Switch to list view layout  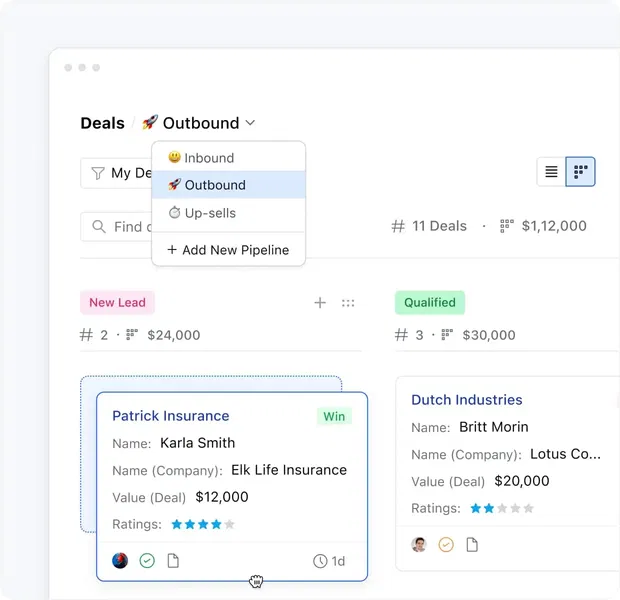coord(551,172)
